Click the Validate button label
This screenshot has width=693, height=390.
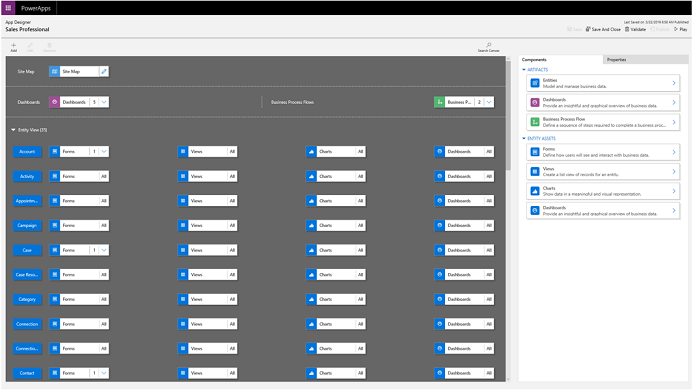click(638, 29)
